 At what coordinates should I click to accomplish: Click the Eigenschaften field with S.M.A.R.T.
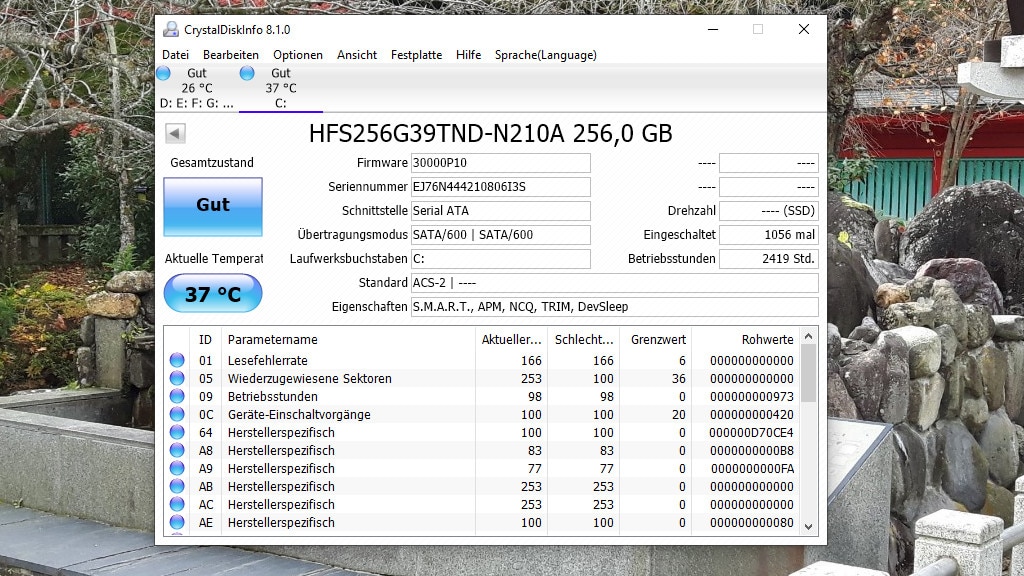pos(615,307)
